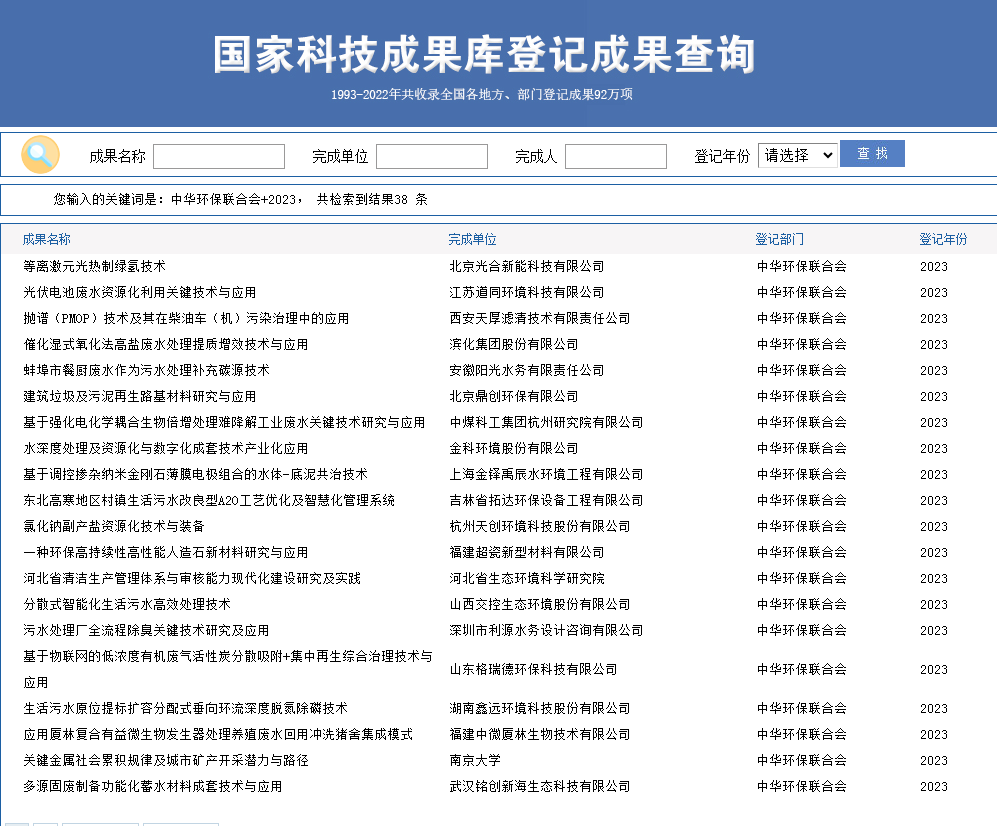Open 分散式智能化生活污水高效处理技术 result
Screen dimensions: 997x826
pyautogui.click(x=126, y=604)
